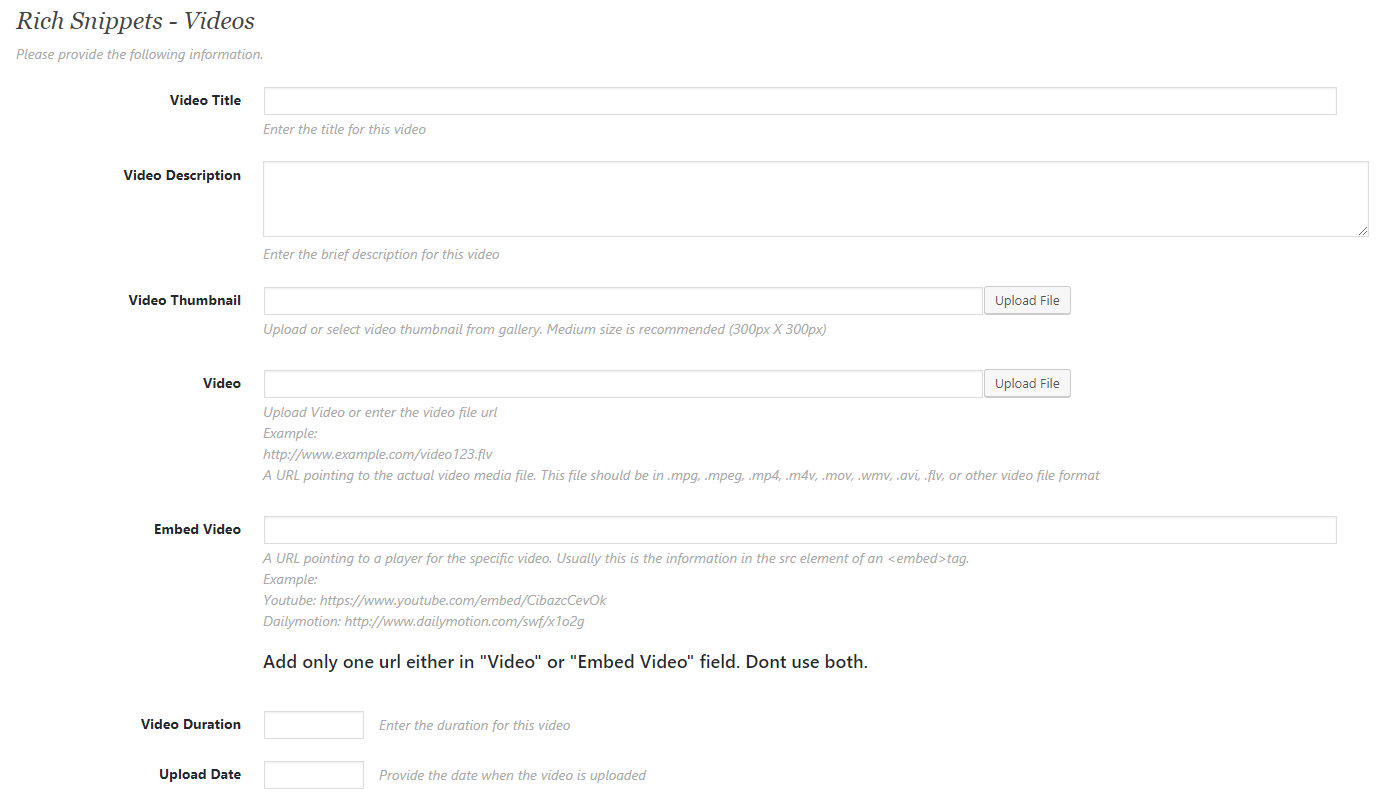Click the "Video Title" field label

click(x=205, y=101)
